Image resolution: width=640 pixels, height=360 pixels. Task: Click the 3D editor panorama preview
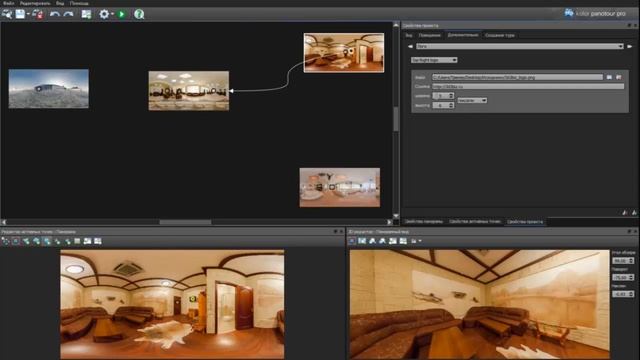tap(480, 304)
